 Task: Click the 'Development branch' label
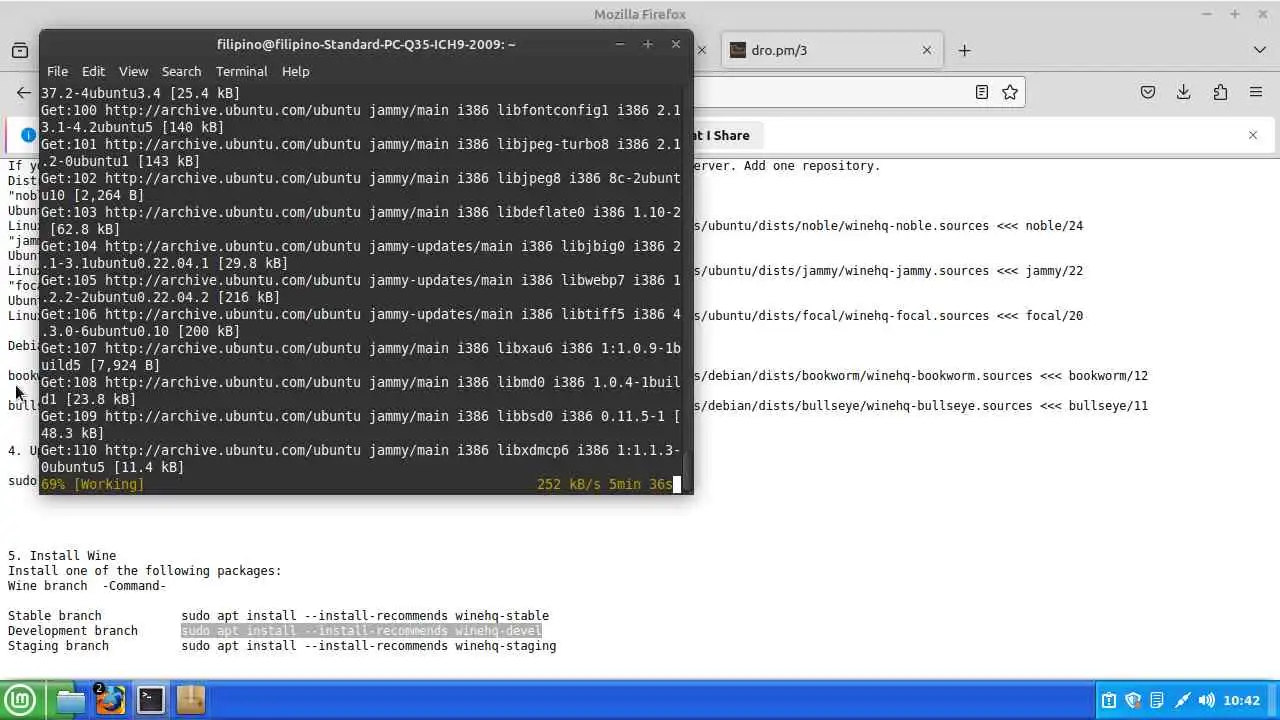pos(73,631)
